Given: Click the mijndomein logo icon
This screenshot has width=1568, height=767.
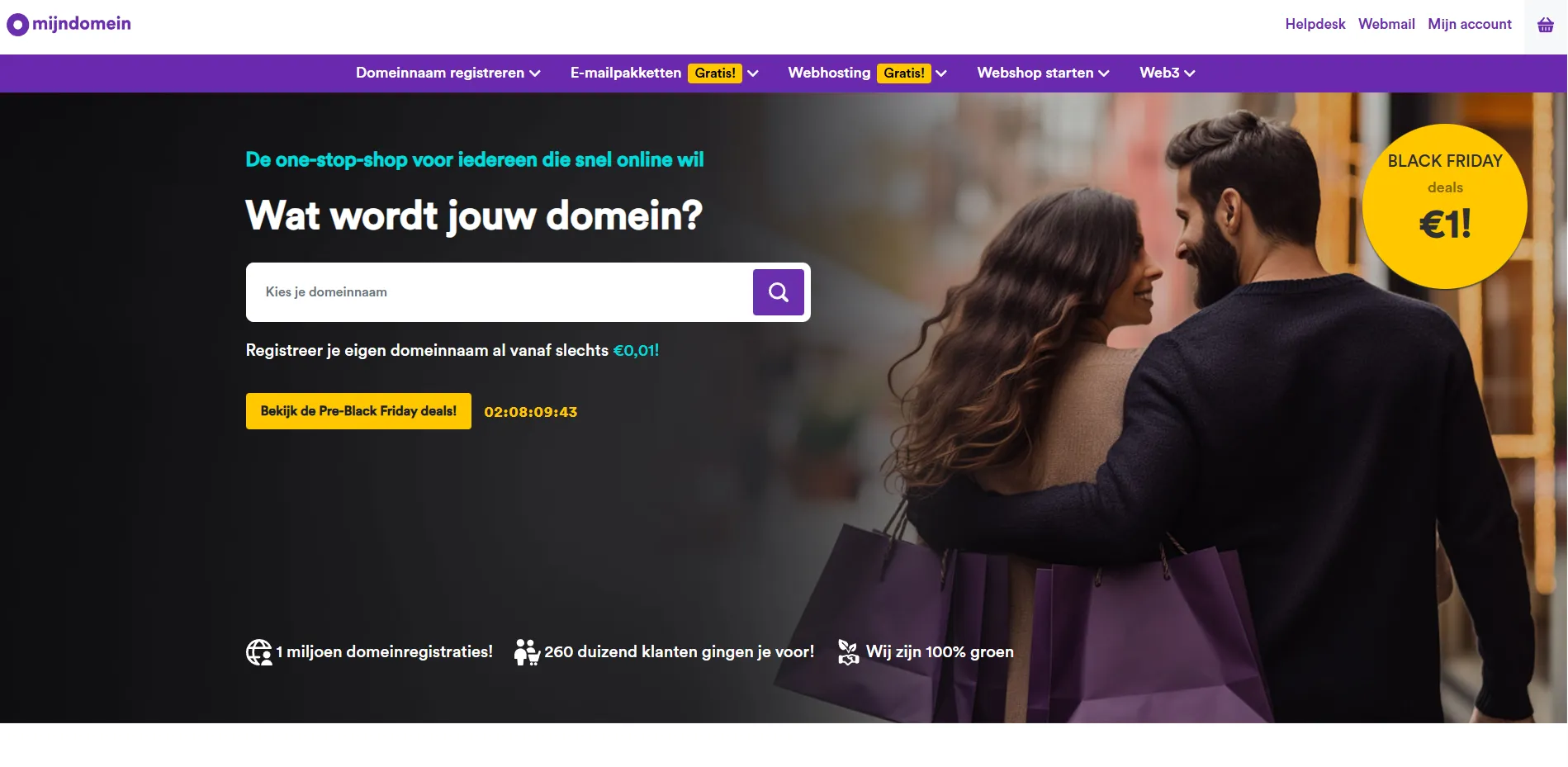Looking at the screenshot, I should click(x=17, y=25).
